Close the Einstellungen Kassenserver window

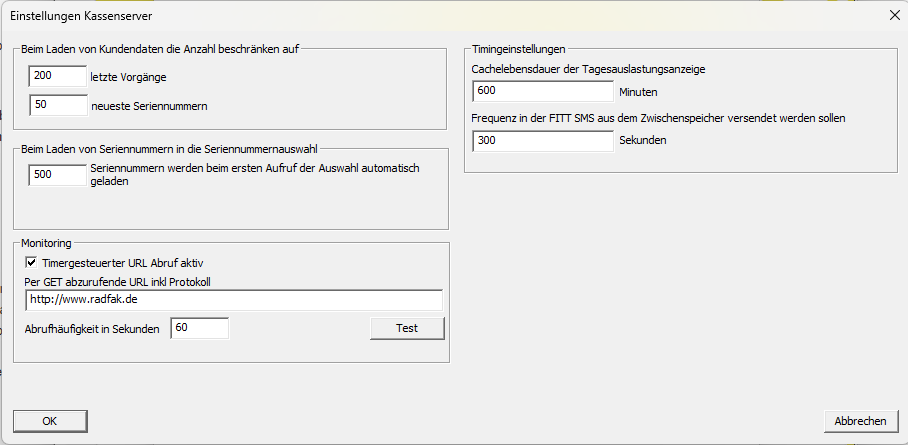pos(892,15)
